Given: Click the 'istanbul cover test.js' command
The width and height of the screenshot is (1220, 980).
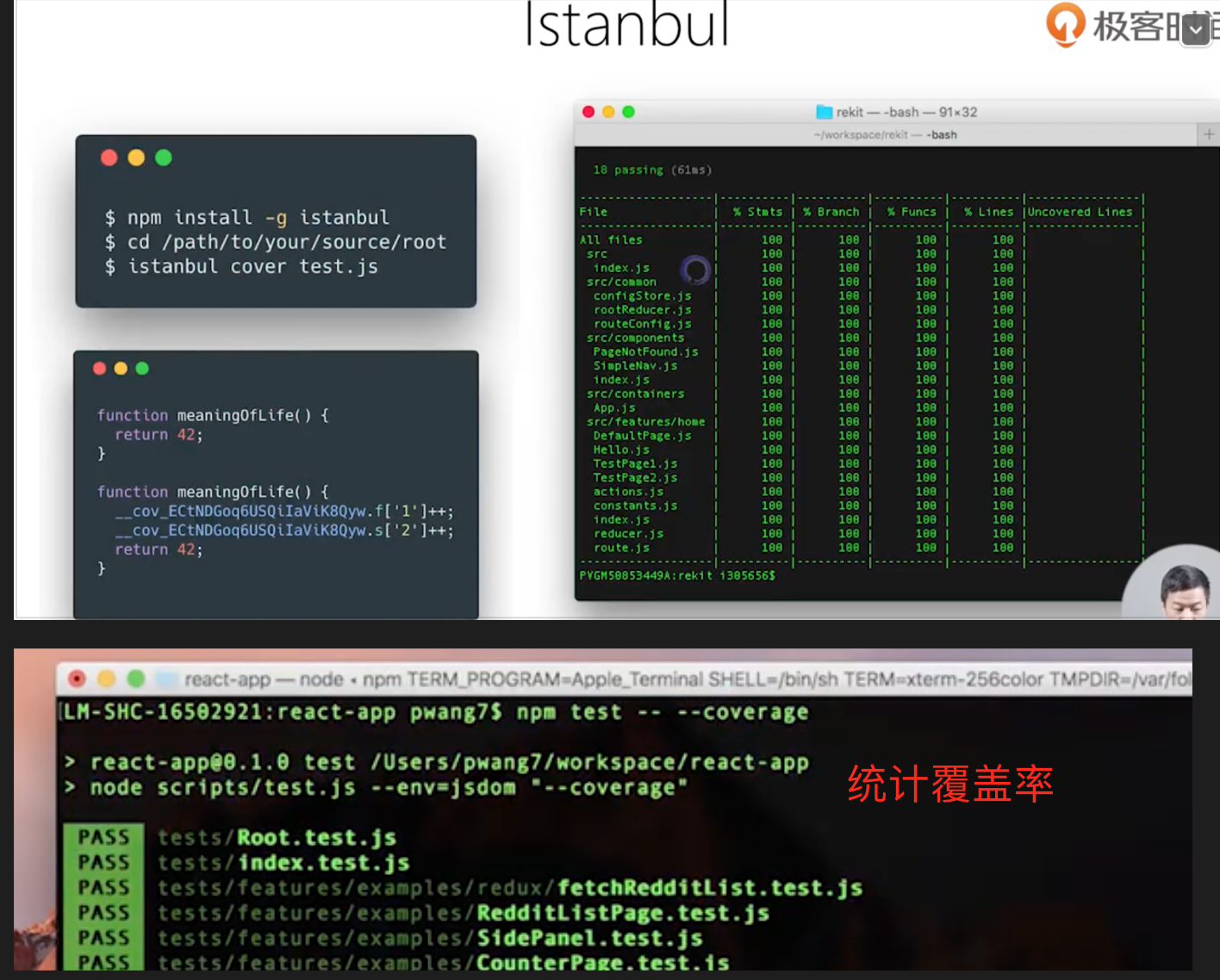Looking at the screenshot, I should [x=241, y=267].
